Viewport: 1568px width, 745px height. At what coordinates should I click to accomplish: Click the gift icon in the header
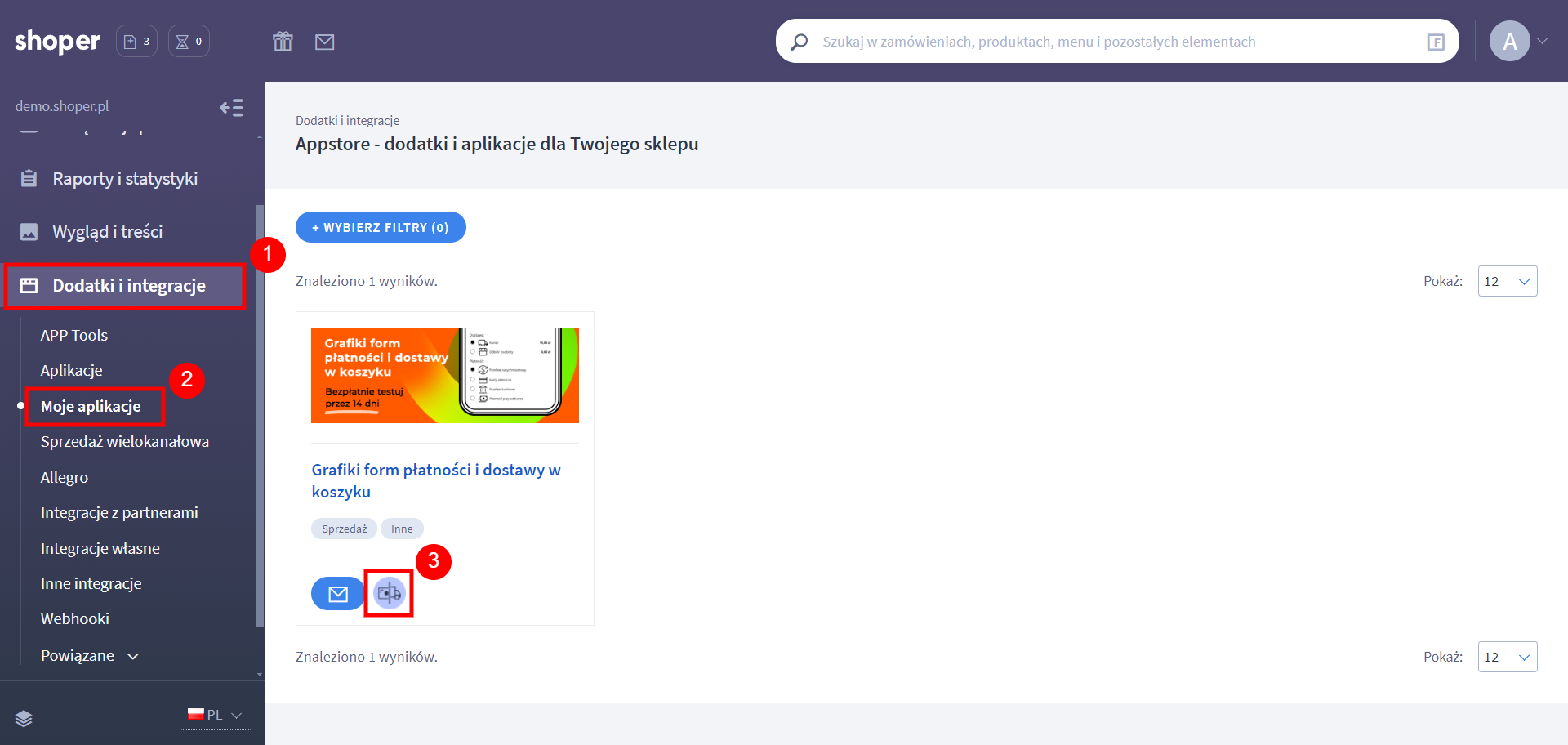283,42
